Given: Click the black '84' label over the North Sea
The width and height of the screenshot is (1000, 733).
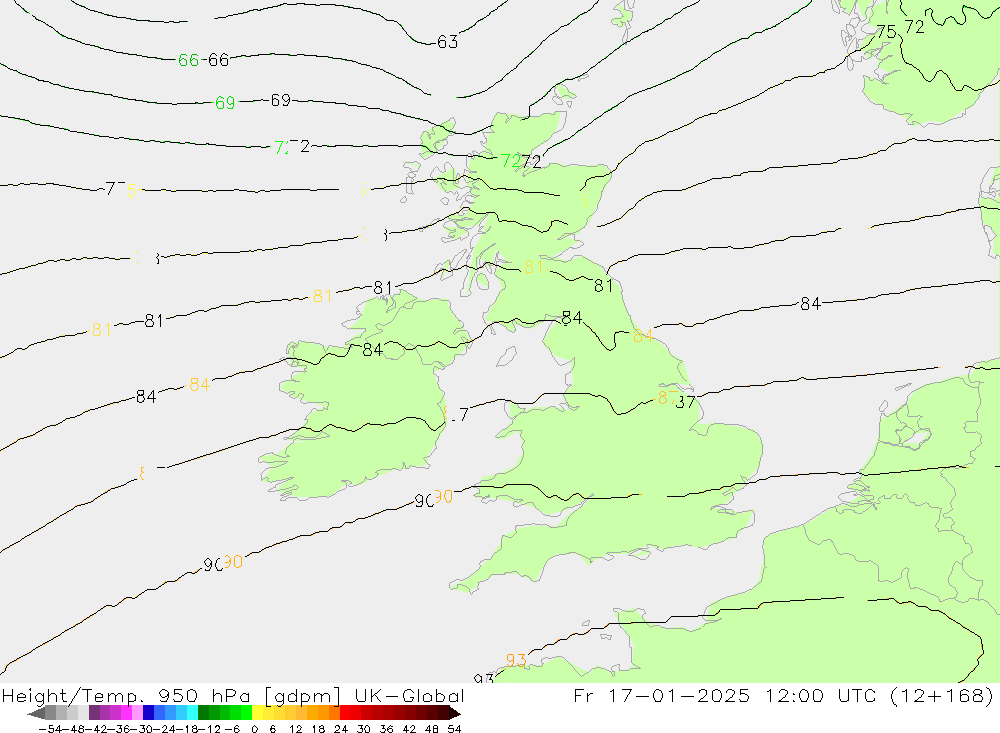Looking at the screenshot, I should [810, 304].
